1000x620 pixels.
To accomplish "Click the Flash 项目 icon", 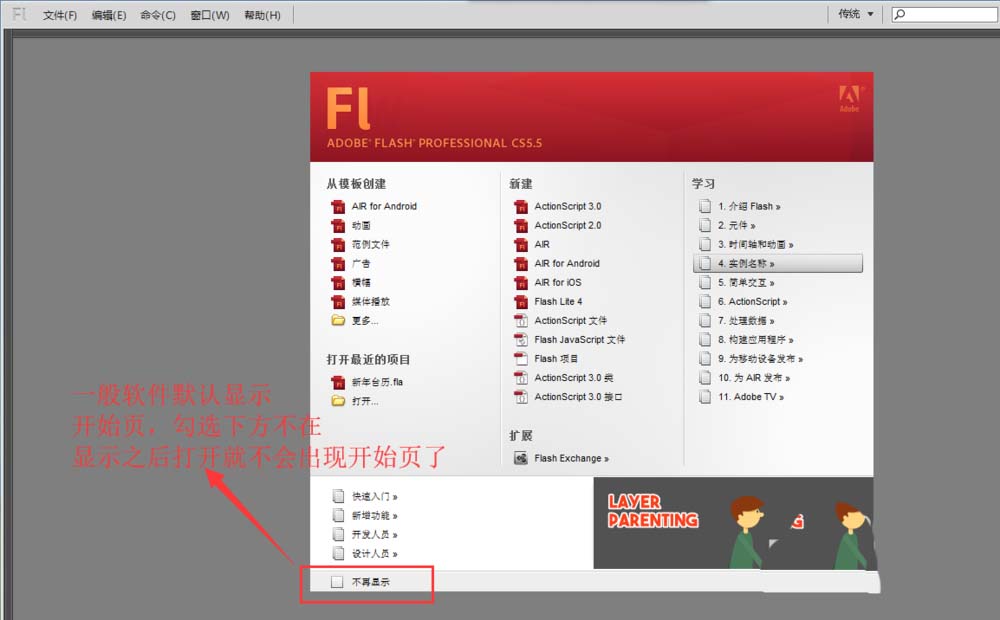I will 521,359.
